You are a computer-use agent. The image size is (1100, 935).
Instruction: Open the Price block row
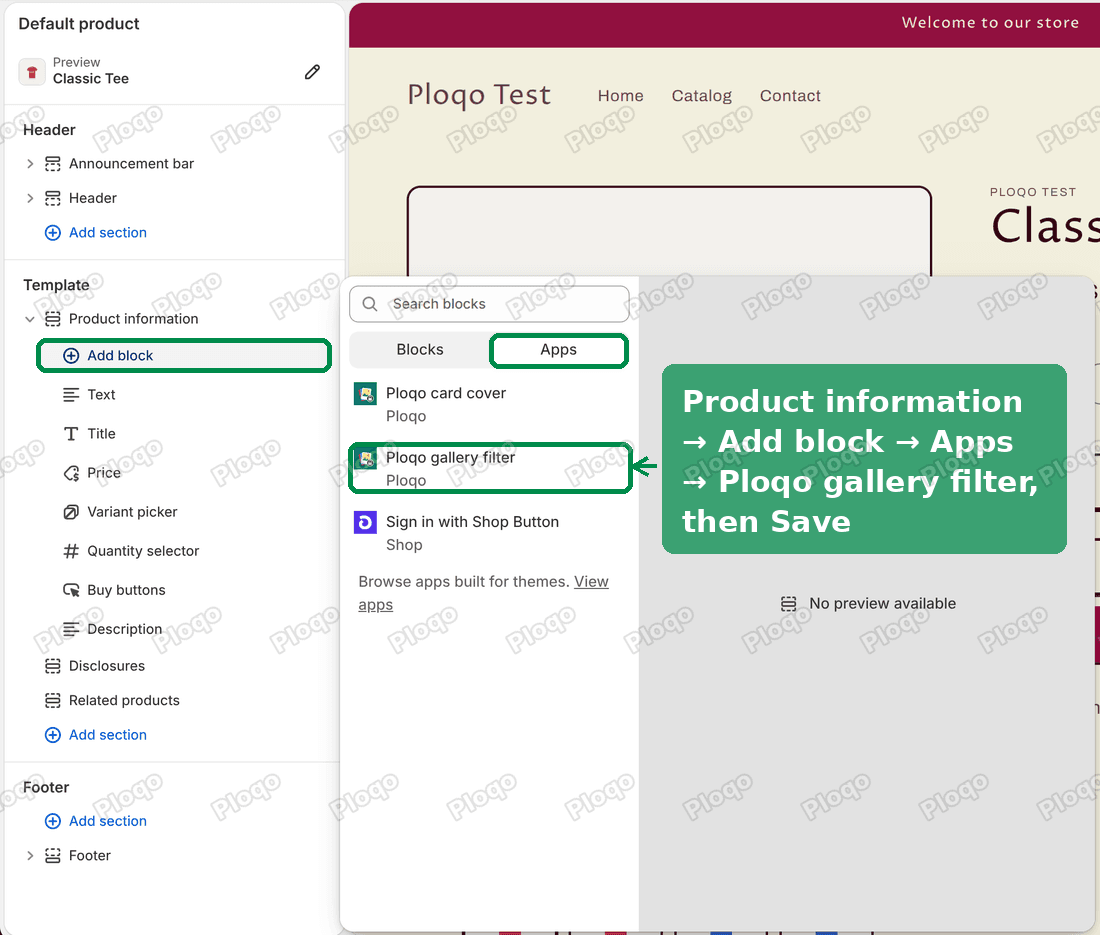pyautogui.click(x=184, y=473)
